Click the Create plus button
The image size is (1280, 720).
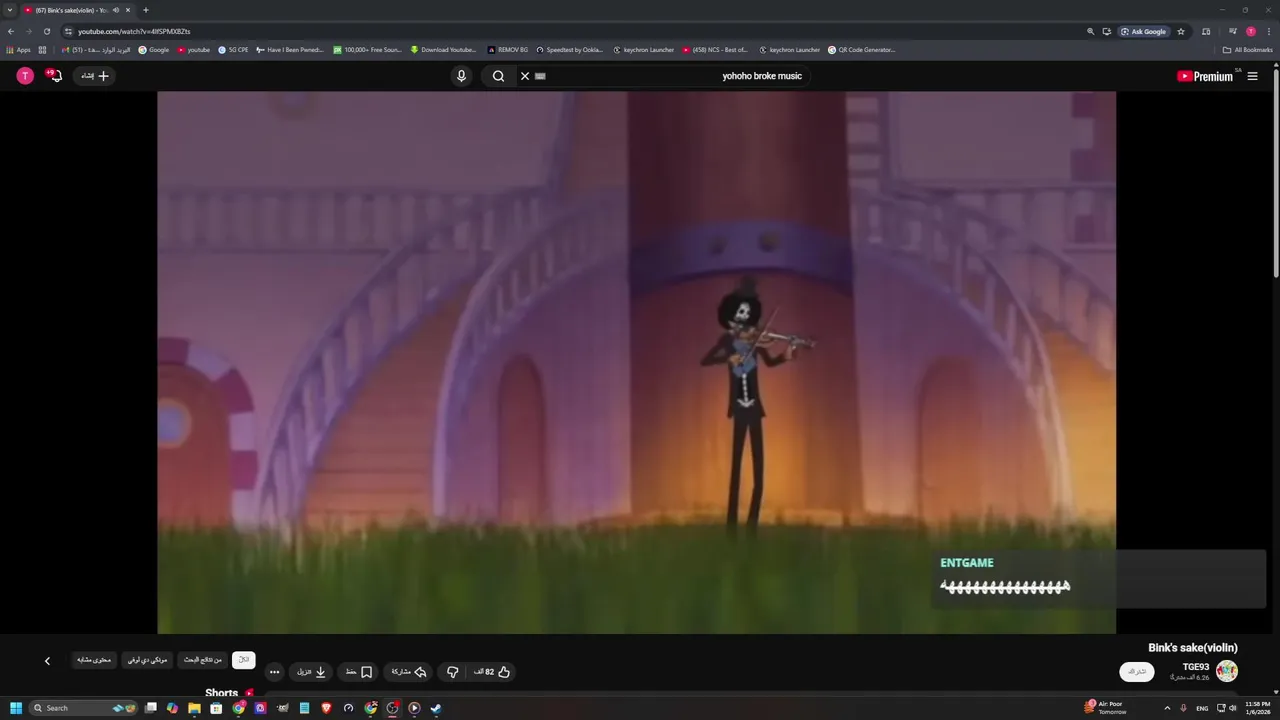[x=95, y=76]
